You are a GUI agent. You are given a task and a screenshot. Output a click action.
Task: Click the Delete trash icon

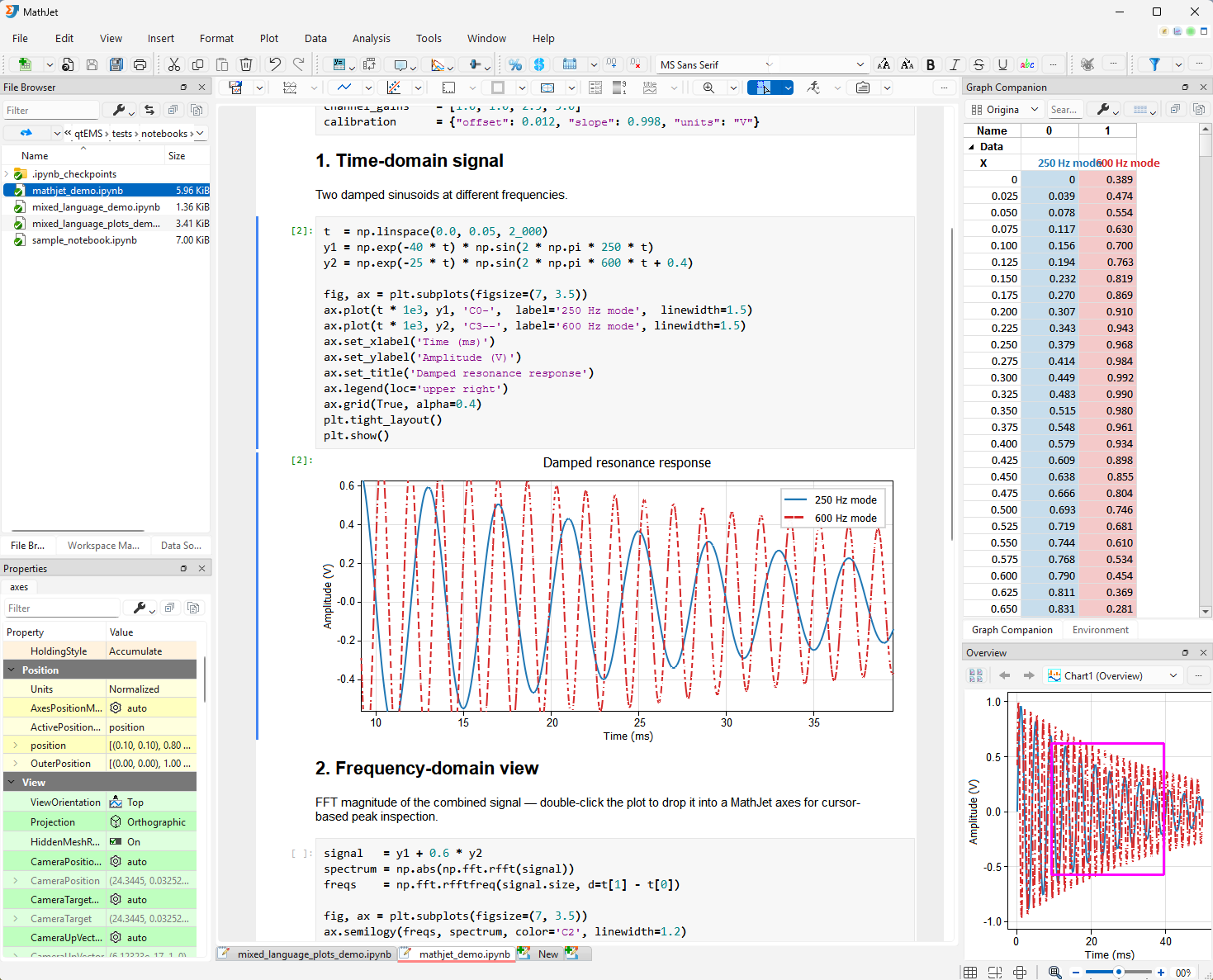tap(246, 64)
